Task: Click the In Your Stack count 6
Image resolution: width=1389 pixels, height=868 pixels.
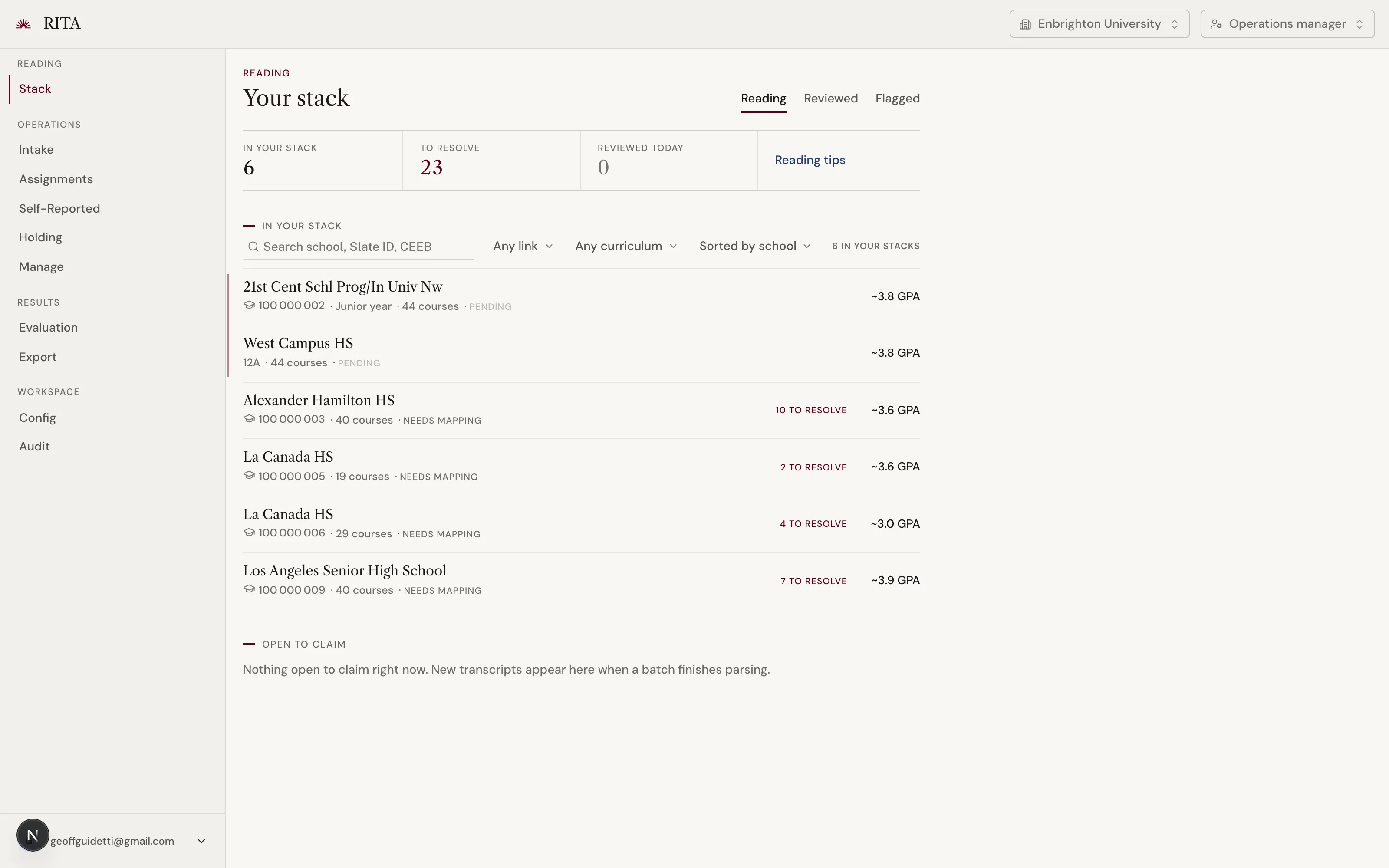Action: pos(249,168)
